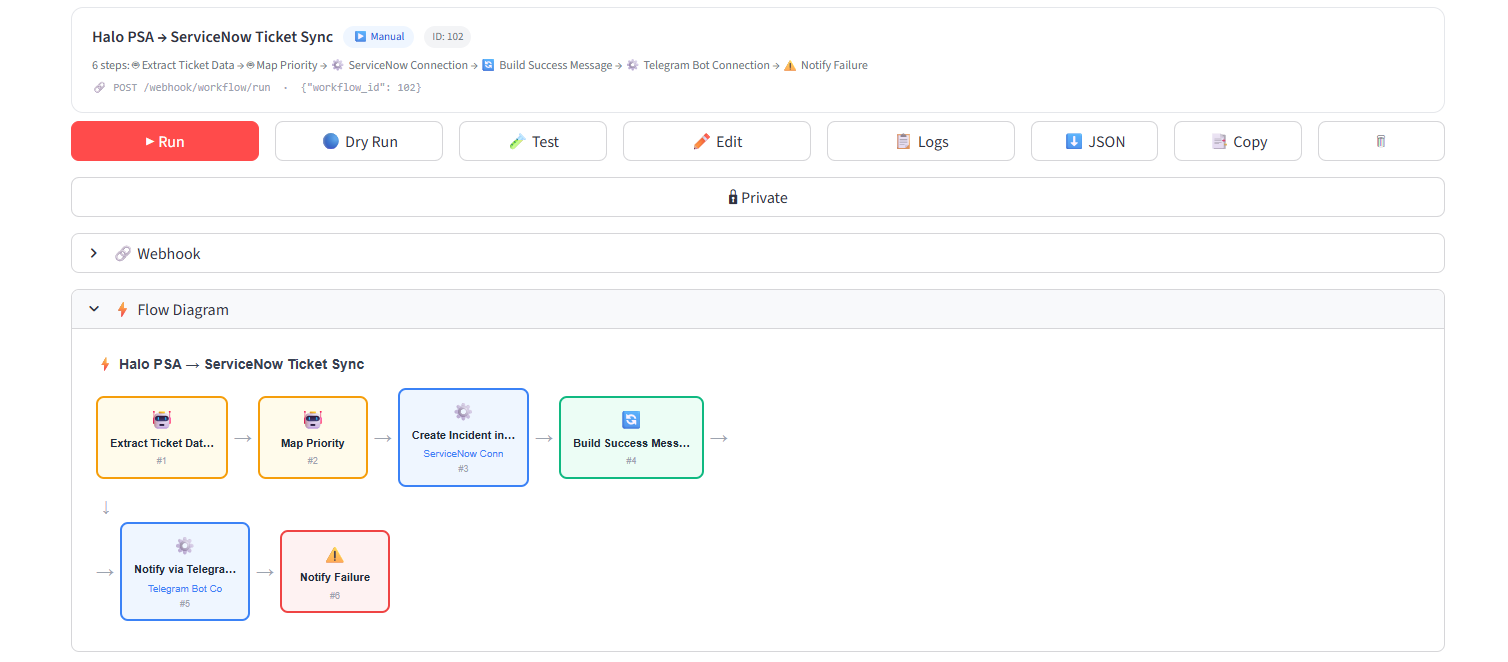The height and width of the screenshot is (662, 1508).
Task: Click refresh icon in Build Success Message node
Action: pos(631,420)
